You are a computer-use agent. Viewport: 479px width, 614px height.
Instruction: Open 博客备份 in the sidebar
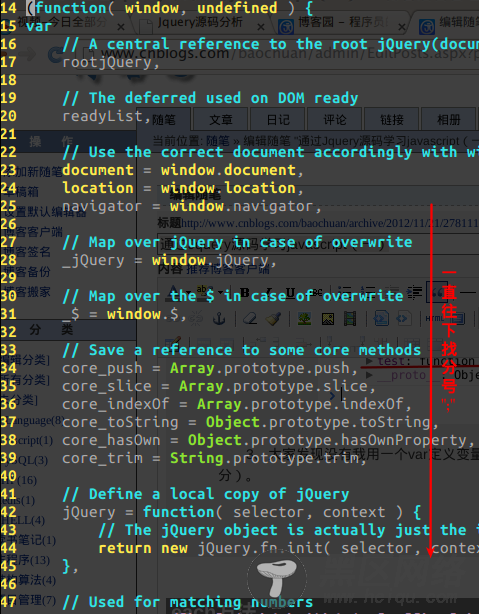coord(27,271)
